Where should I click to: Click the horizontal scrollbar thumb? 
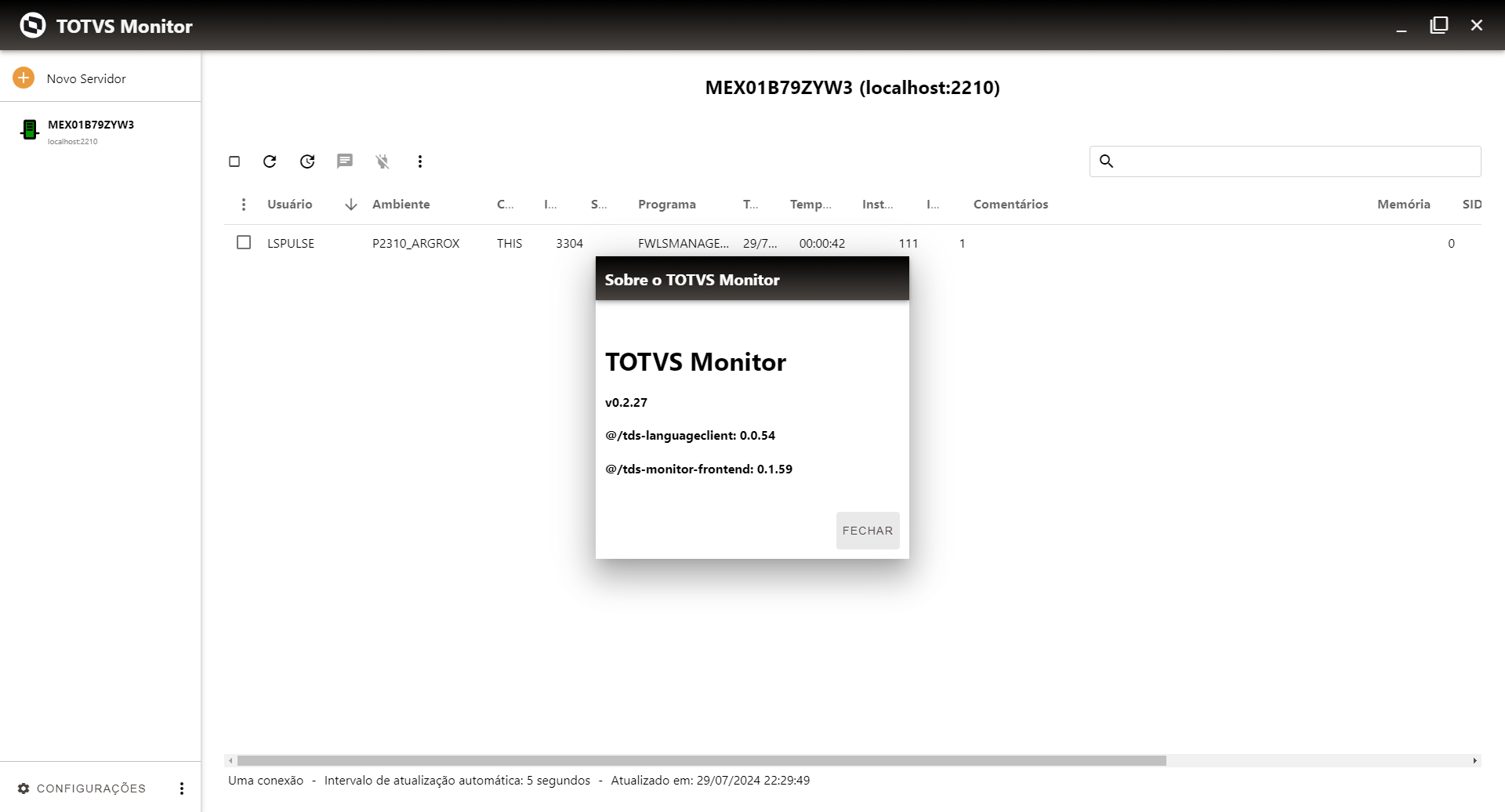click(x=702, y=761)
